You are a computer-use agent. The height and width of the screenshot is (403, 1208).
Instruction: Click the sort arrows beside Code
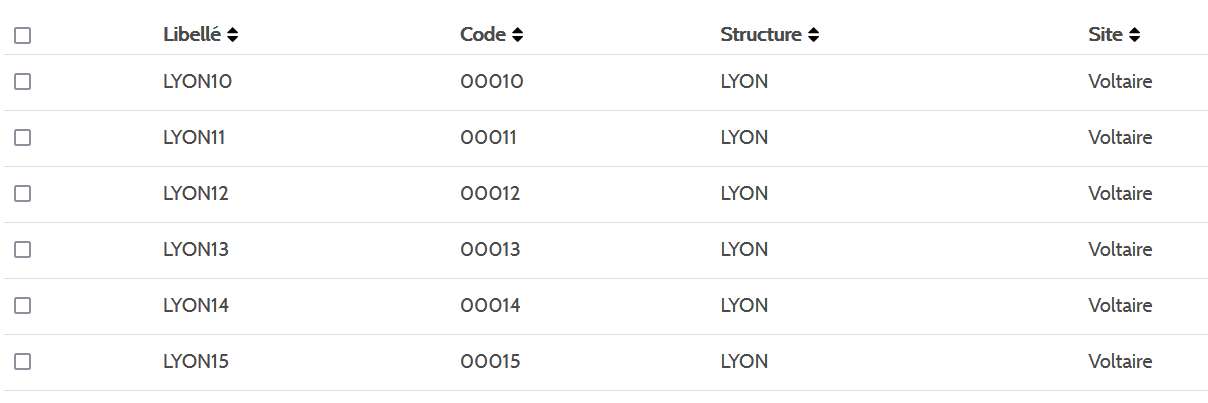point(517,35)
